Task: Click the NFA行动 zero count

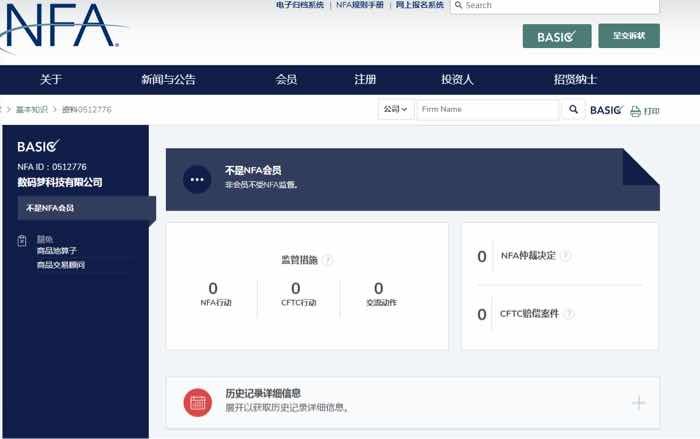Action: tap(213, 288)
